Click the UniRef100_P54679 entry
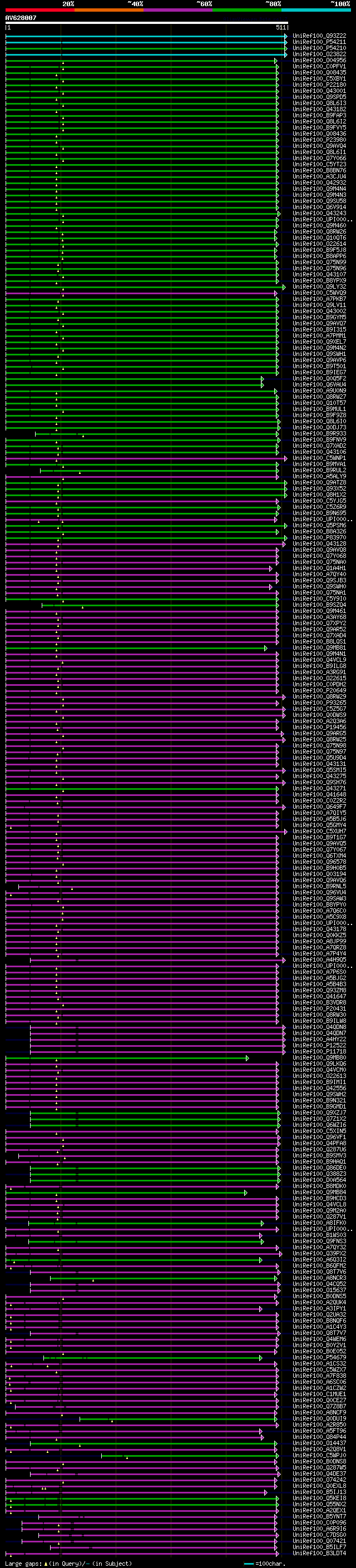 pos(319,1357)
